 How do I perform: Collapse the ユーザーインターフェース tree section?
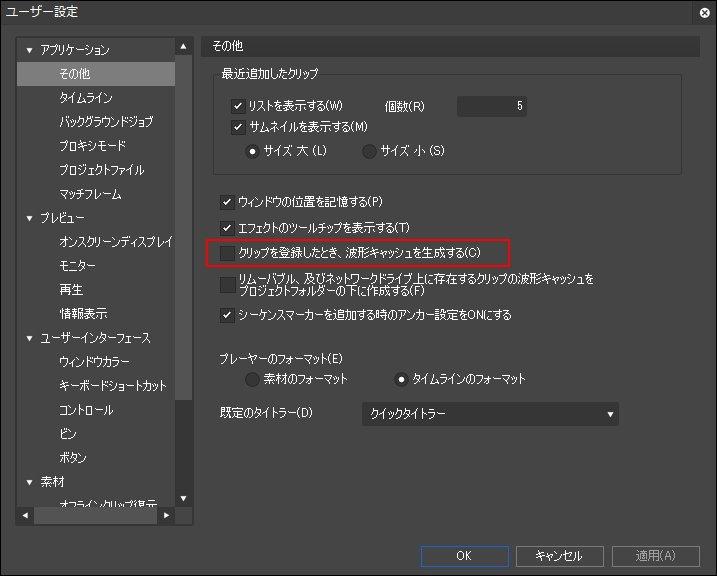pyautogui.click(x=30, y=338)
